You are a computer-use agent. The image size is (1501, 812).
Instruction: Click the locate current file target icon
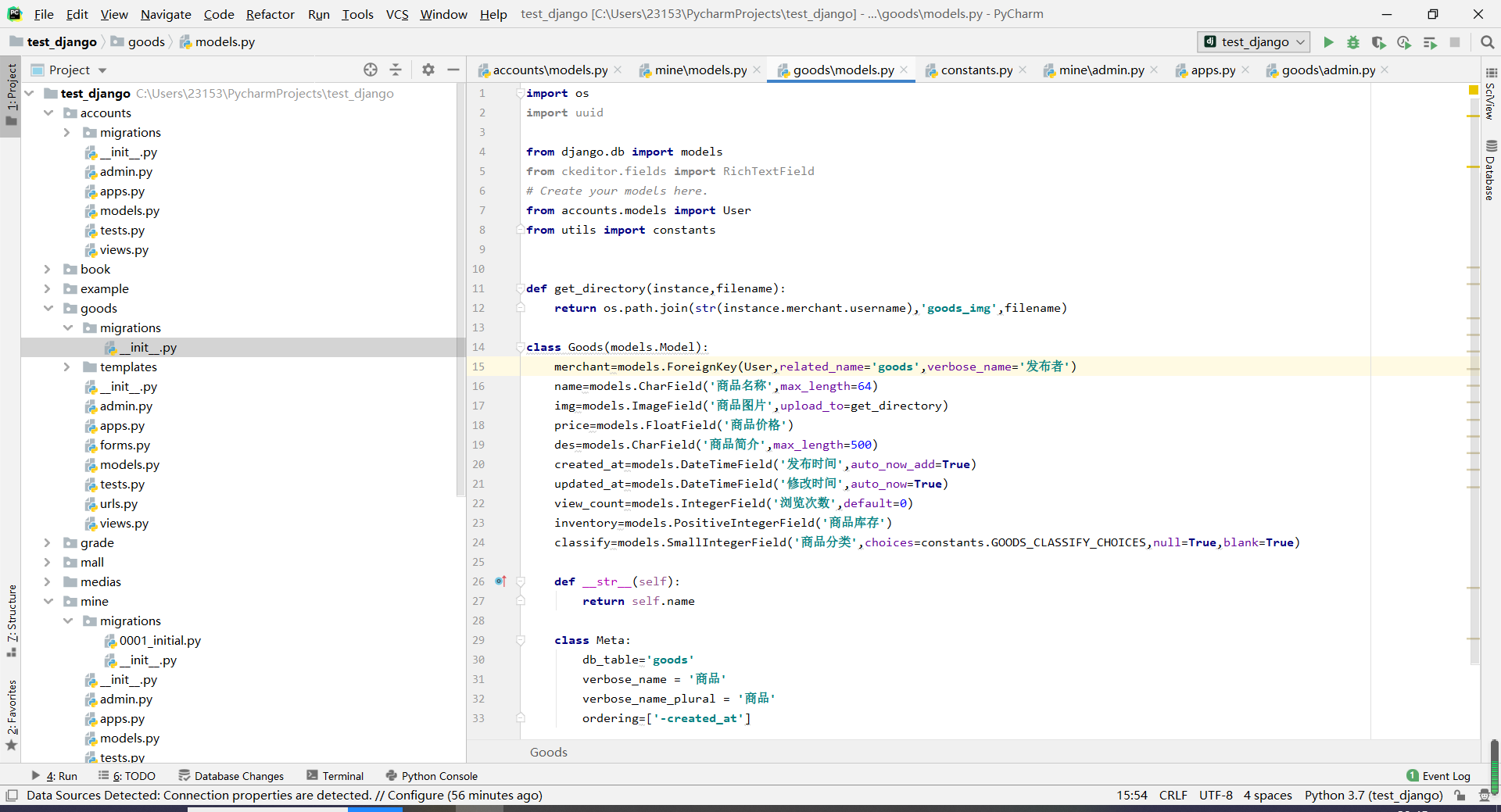pos(371,70)
